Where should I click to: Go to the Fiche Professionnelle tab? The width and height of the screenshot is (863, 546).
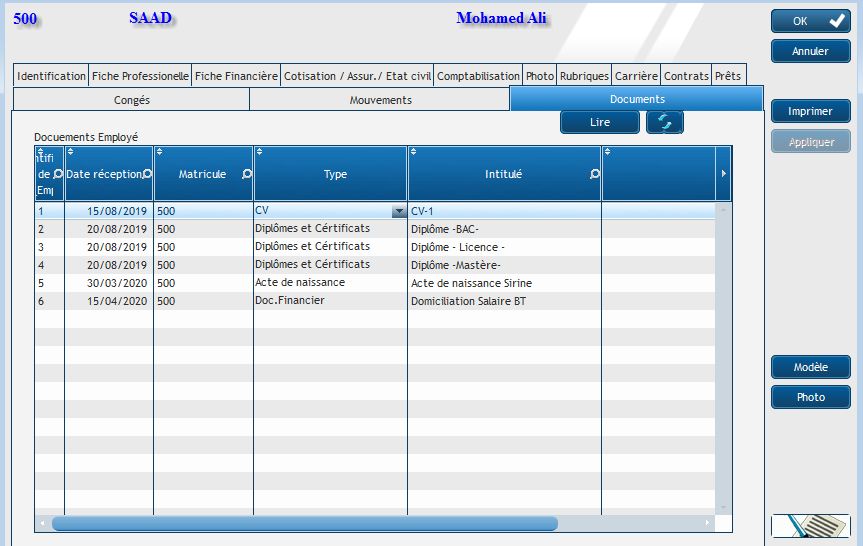(x=140, y=76)
